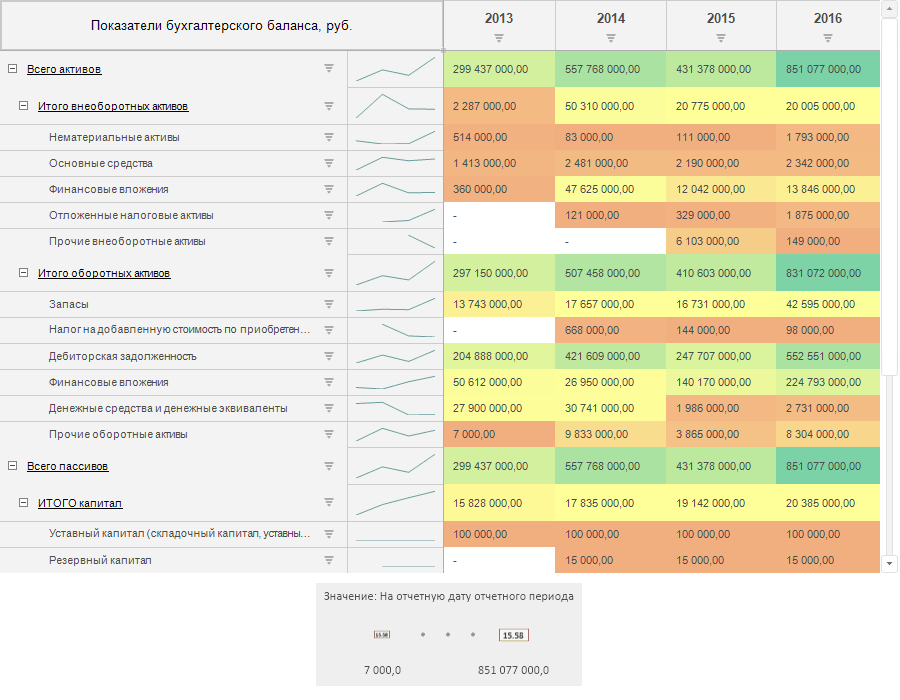Collapse the Всего активов tree node

(12, 69)
